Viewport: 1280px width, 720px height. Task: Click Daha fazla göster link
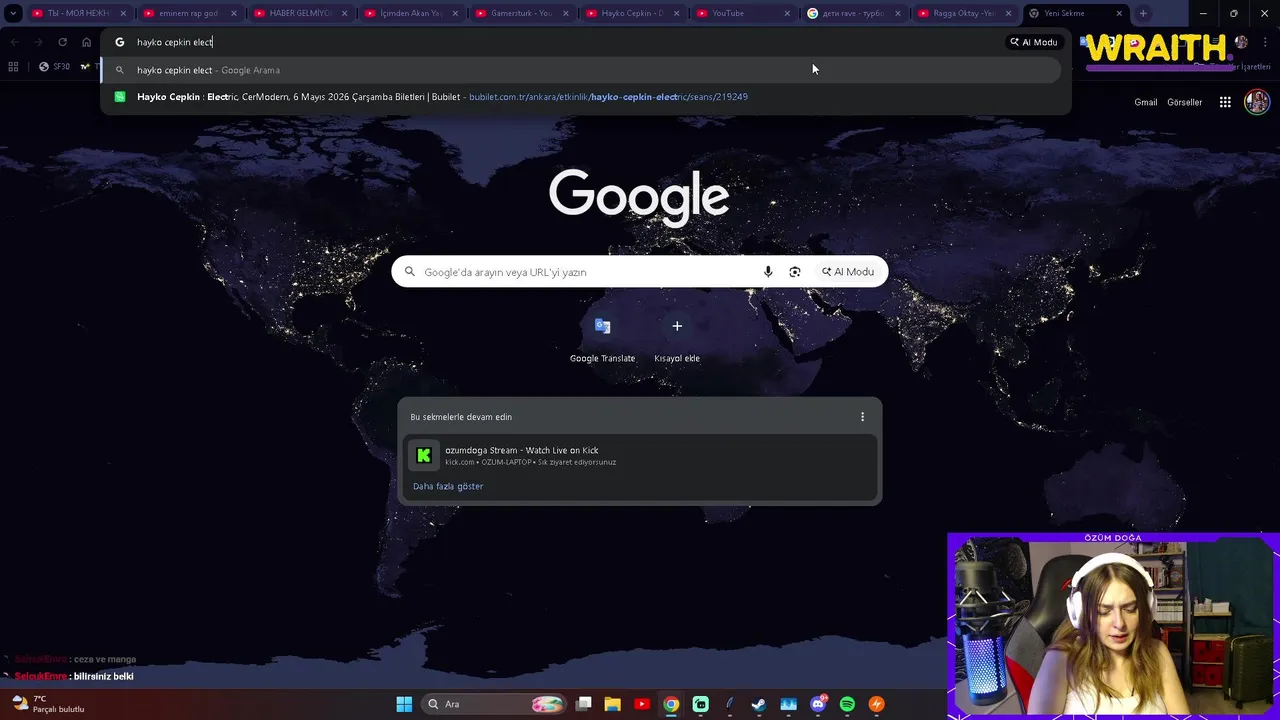[x=448, y=486]
